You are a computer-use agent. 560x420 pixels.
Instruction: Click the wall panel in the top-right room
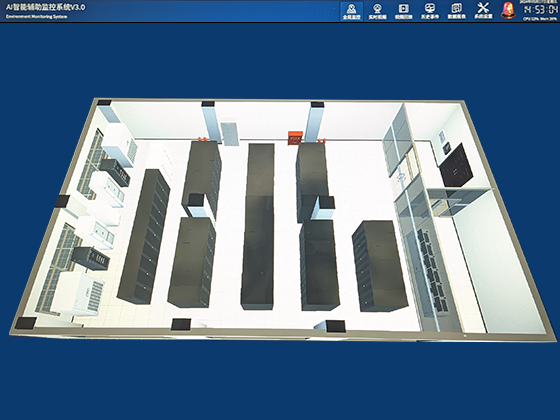442,137
